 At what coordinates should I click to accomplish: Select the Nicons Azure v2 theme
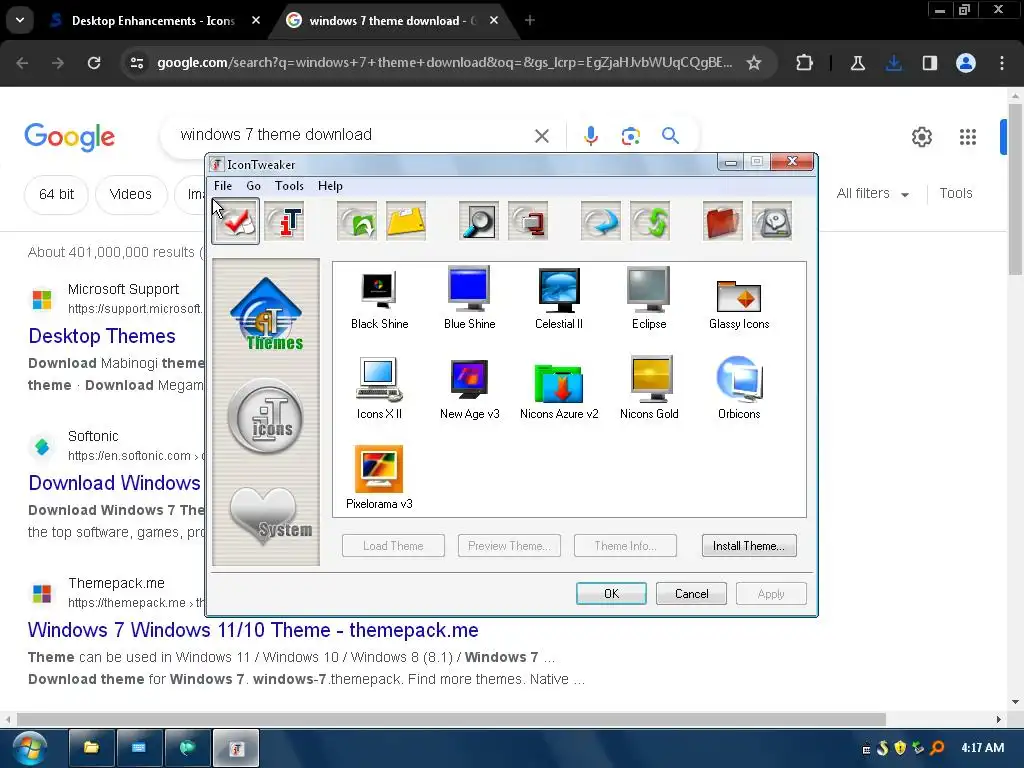(x=559, y=391)
